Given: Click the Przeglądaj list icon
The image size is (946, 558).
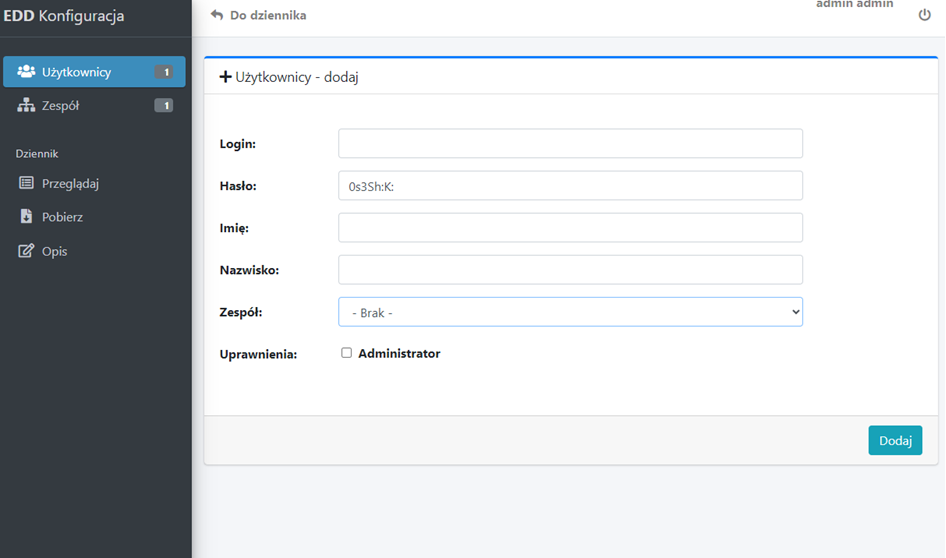Looking at the screenshot, I should (x=26, y=183).
